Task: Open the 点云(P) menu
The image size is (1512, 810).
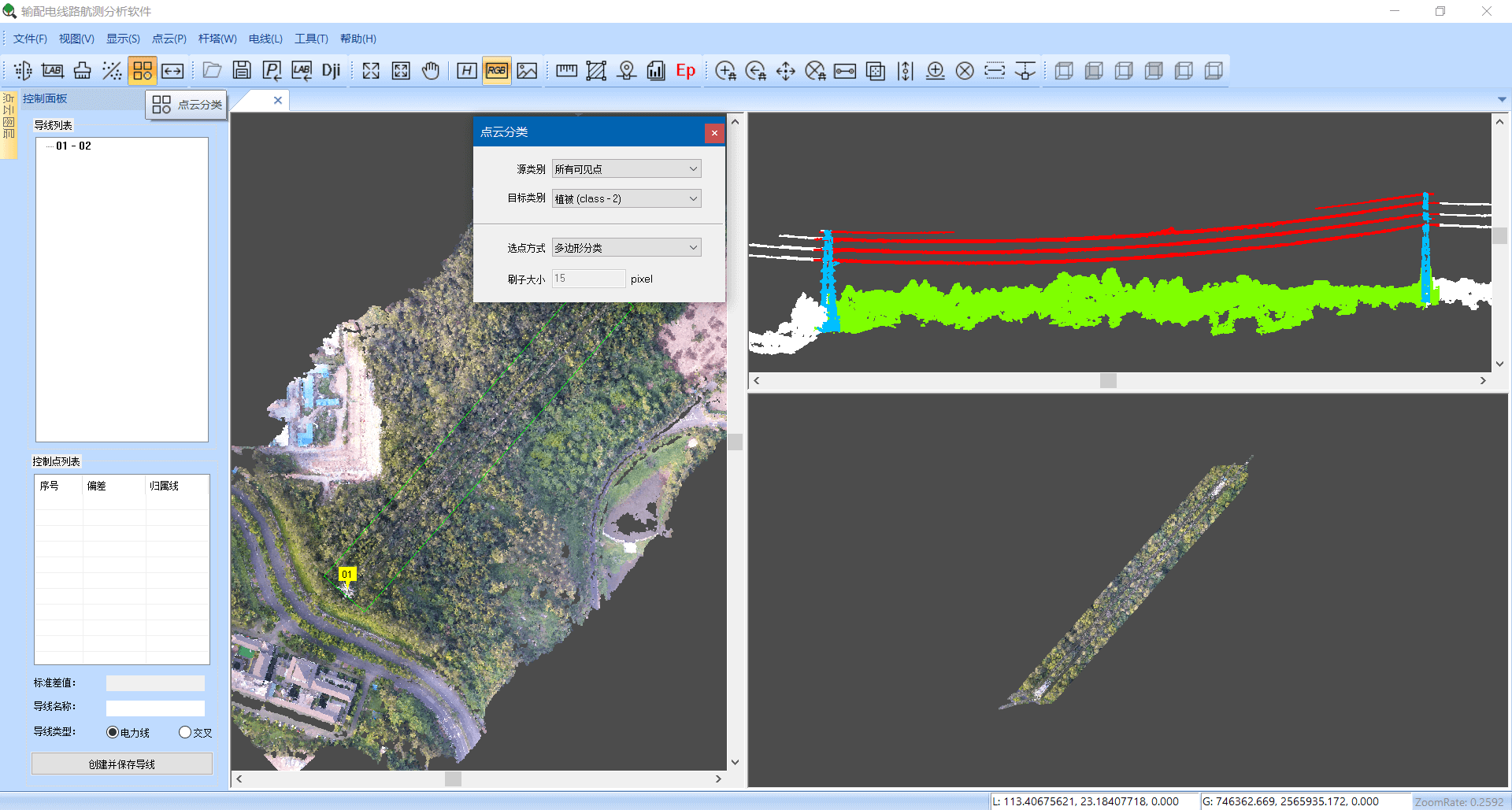Action: [x=169, y=38]
